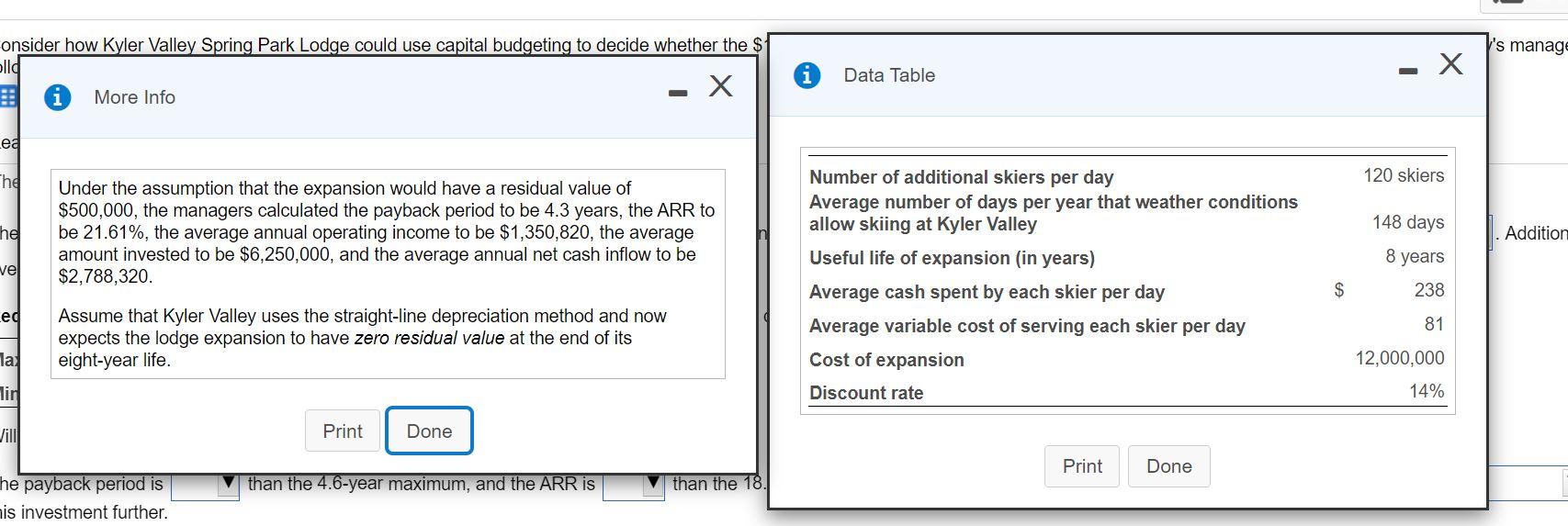Viewport: 1568px width, 526px height.
Task: Click the 'zero residual value' italic text
Action: coord(429,338)
